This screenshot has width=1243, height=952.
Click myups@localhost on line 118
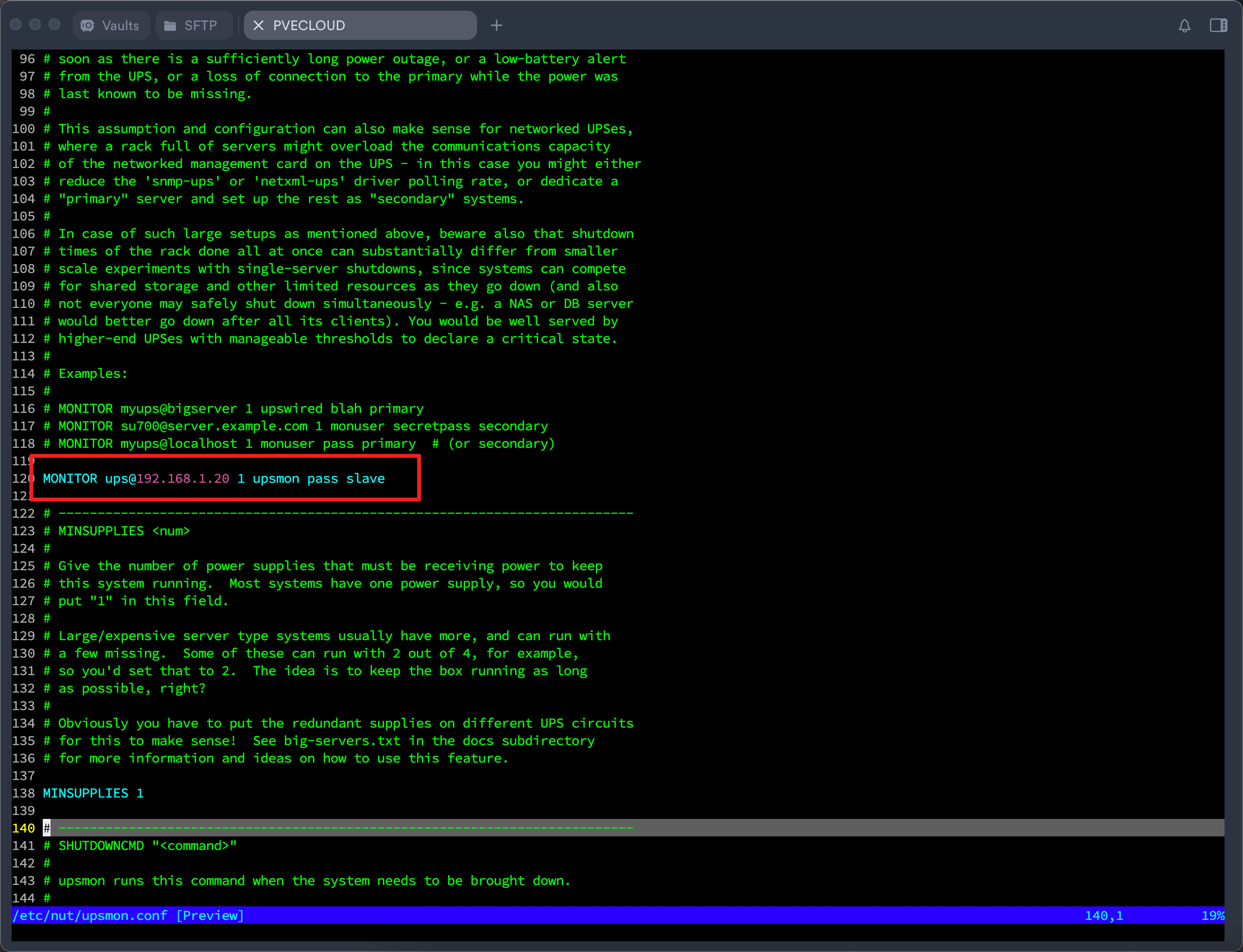pyautogui.click(x=179, y=443)
